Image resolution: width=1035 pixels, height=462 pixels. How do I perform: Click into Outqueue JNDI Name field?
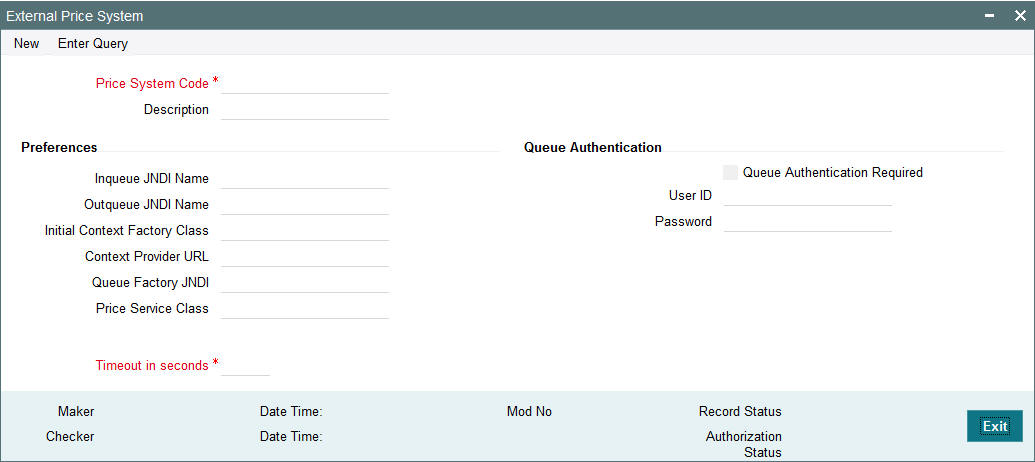click(x=305, y=205)
